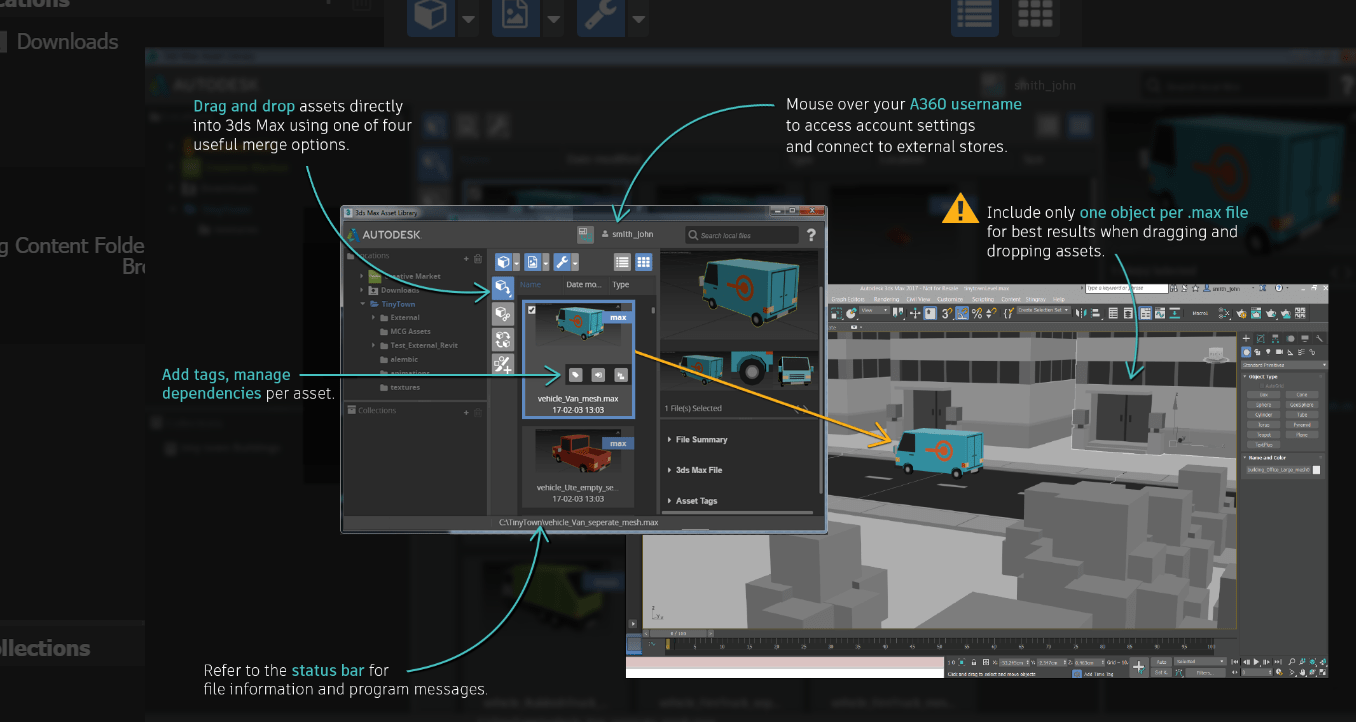Open the Civil View menu
1356x722 pixels.
click(921, 299)
